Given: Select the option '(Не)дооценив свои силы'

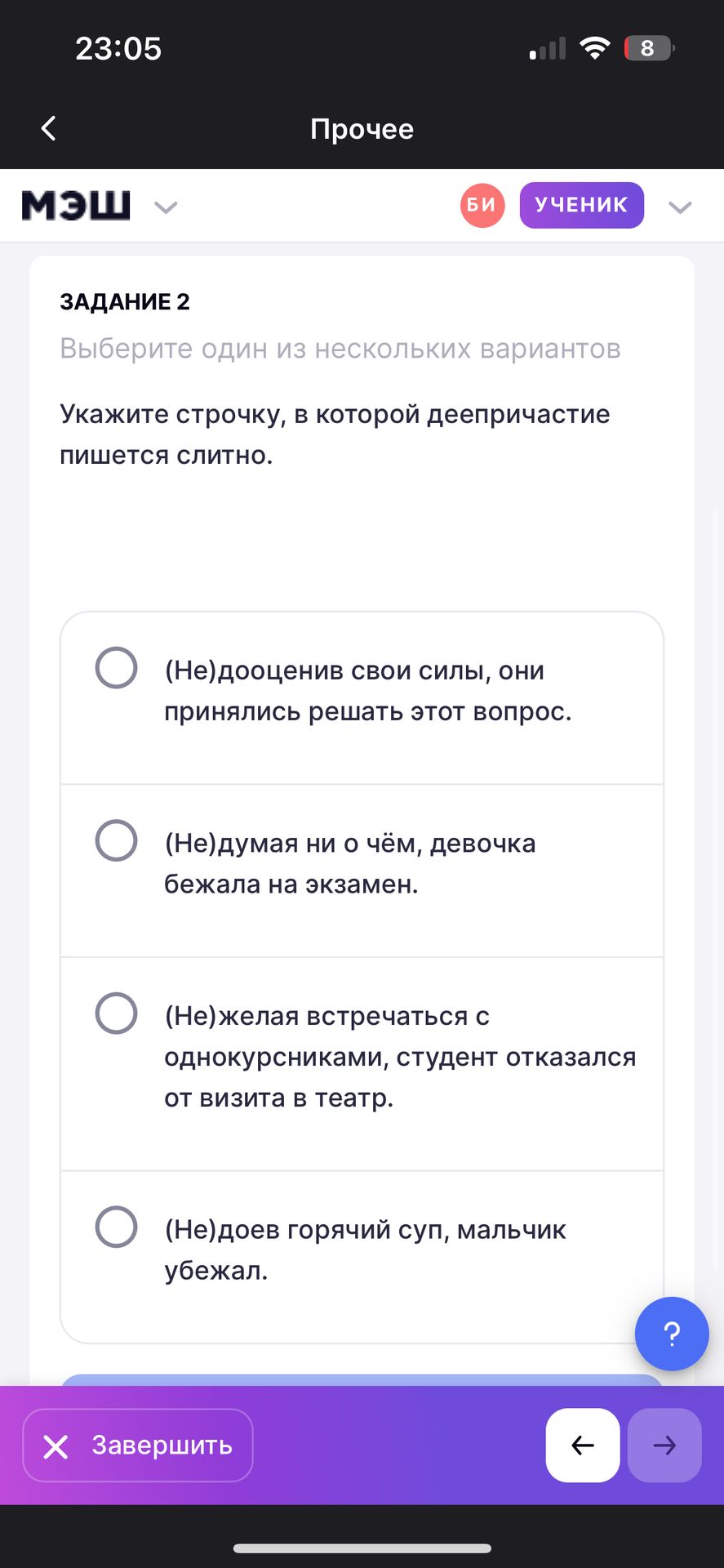Looking at the screenshot, I should point(117,668).
